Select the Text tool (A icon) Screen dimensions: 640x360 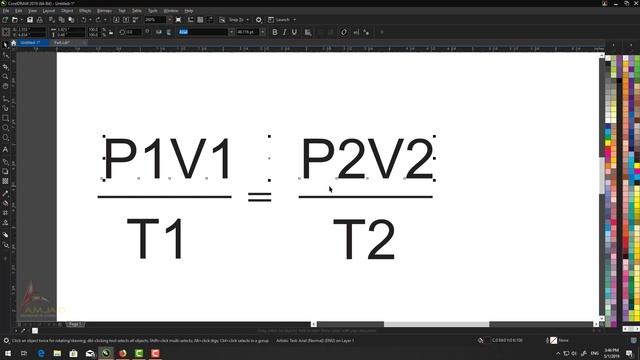pyautogui.click(x=5, y=149)
